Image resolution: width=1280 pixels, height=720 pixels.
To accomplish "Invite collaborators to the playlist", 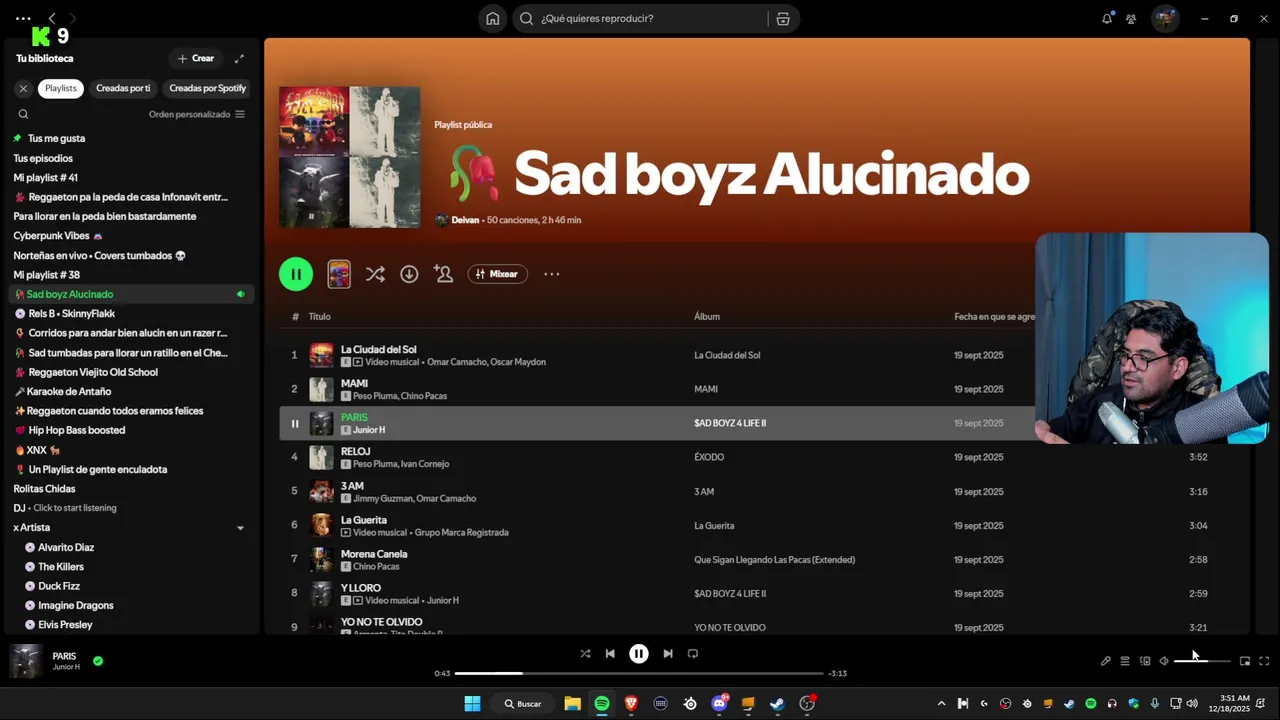I will tap(443, 274).
